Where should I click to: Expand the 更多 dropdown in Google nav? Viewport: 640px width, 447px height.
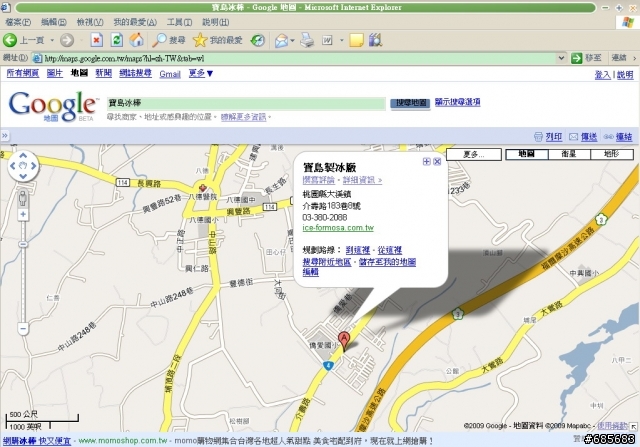point(201,73)
